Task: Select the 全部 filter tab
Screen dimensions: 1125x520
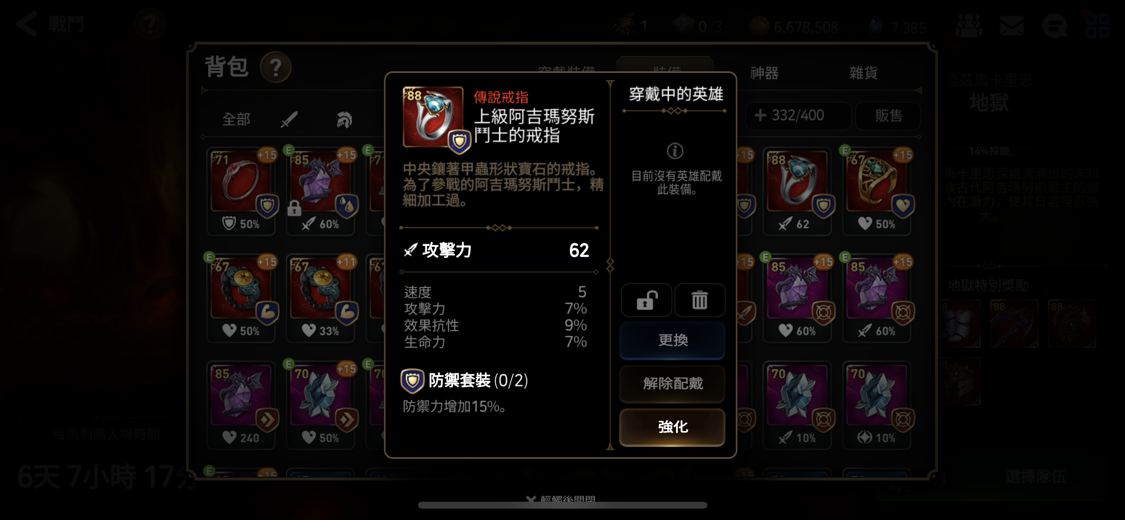Action: point(236,119)
